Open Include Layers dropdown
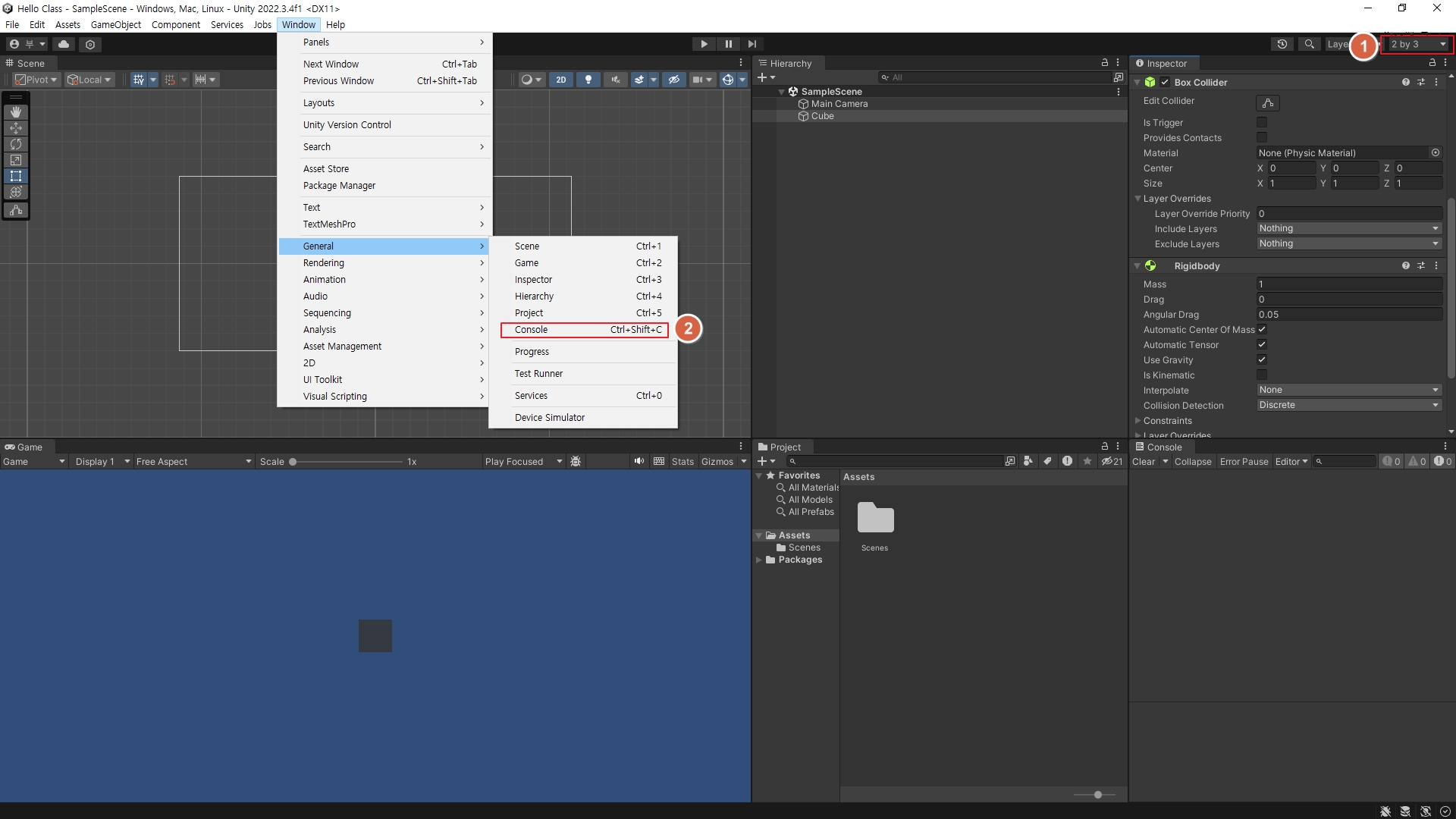Screen dimensions: 1456x819 (1349, 228)
